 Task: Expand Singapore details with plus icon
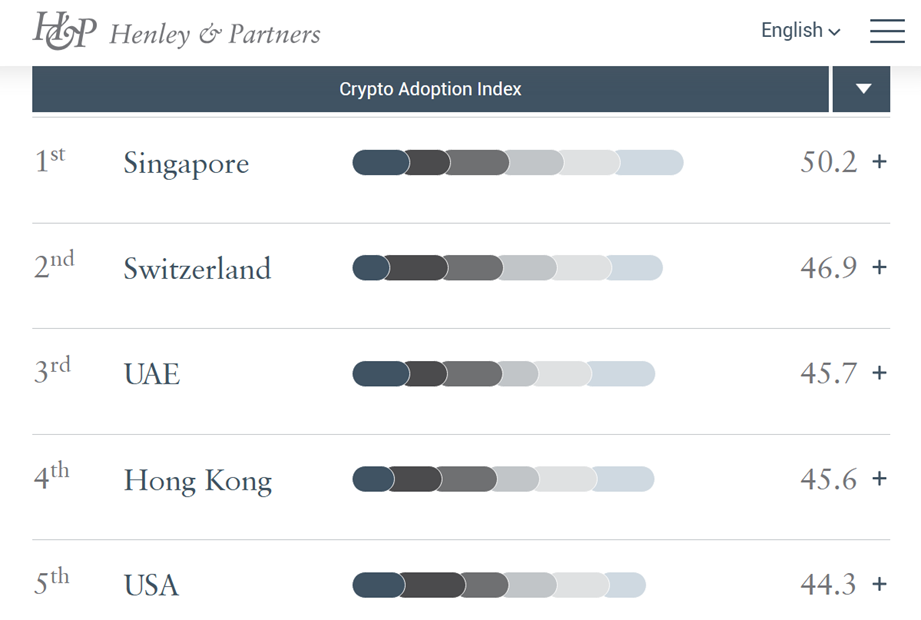point(879,161)
